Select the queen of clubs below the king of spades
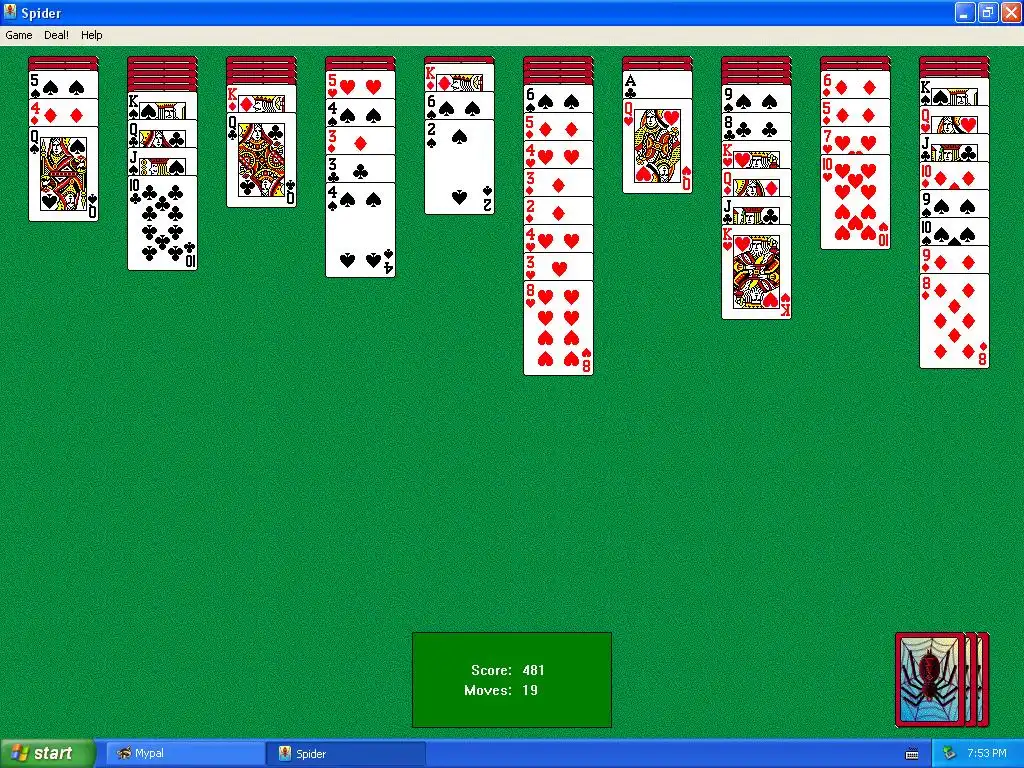This screenshot has height=768, width=1024. point(163,134)
